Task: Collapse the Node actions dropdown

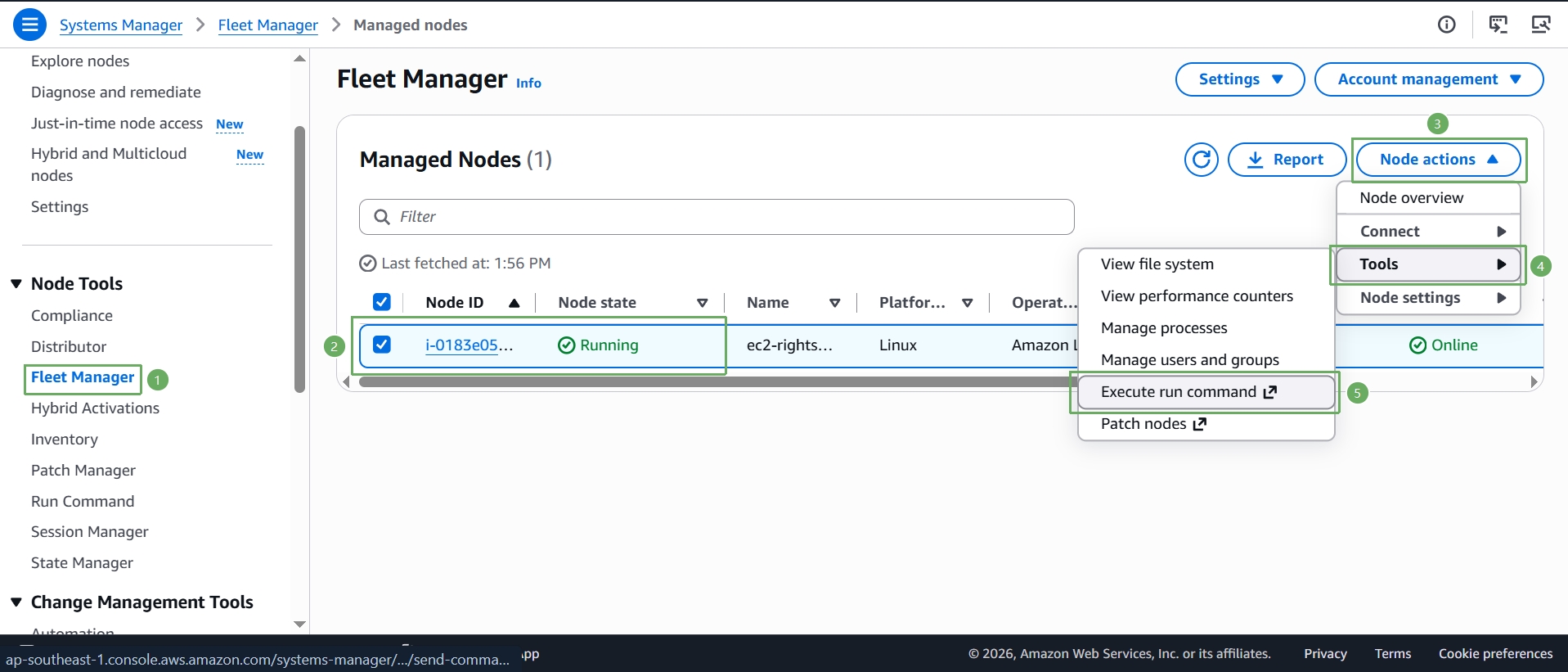Action: [1438, 160]
